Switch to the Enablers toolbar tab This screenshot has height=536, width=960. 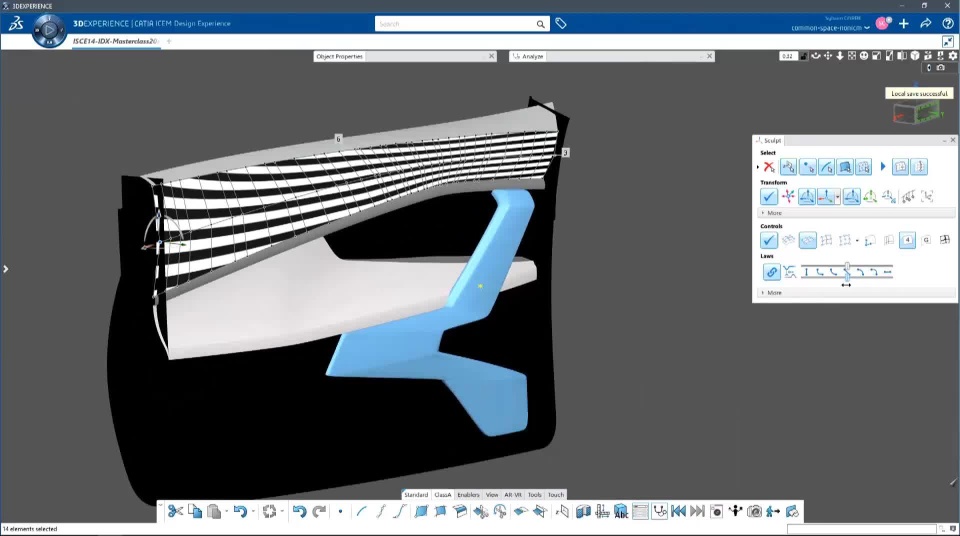tap(468, 494)
